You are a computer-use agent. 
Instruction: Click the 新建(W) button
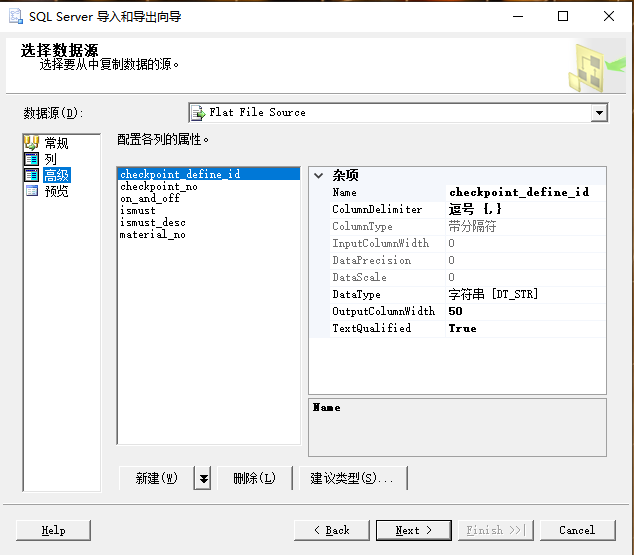[156, 478]
